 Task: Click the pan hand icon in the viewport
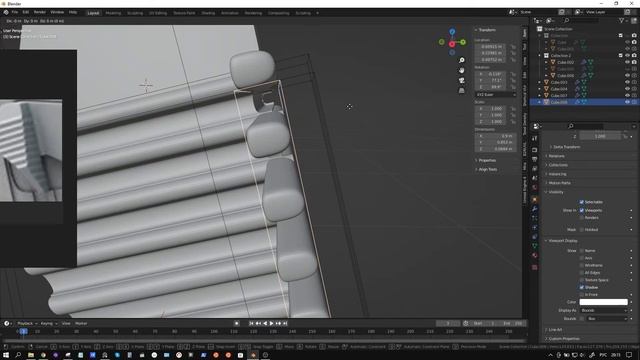pos(462,71)
